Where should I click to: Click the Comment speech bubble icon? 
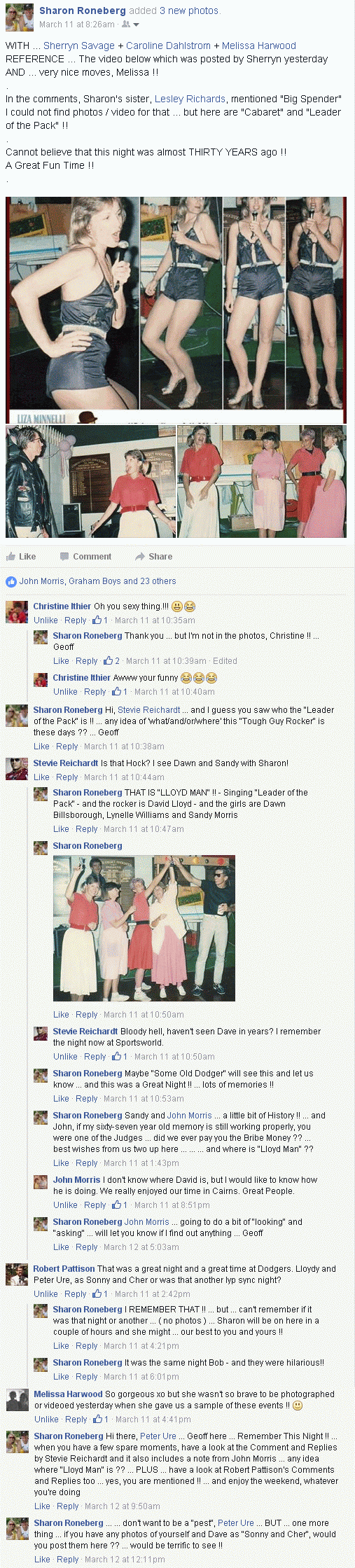pos(64,557)
